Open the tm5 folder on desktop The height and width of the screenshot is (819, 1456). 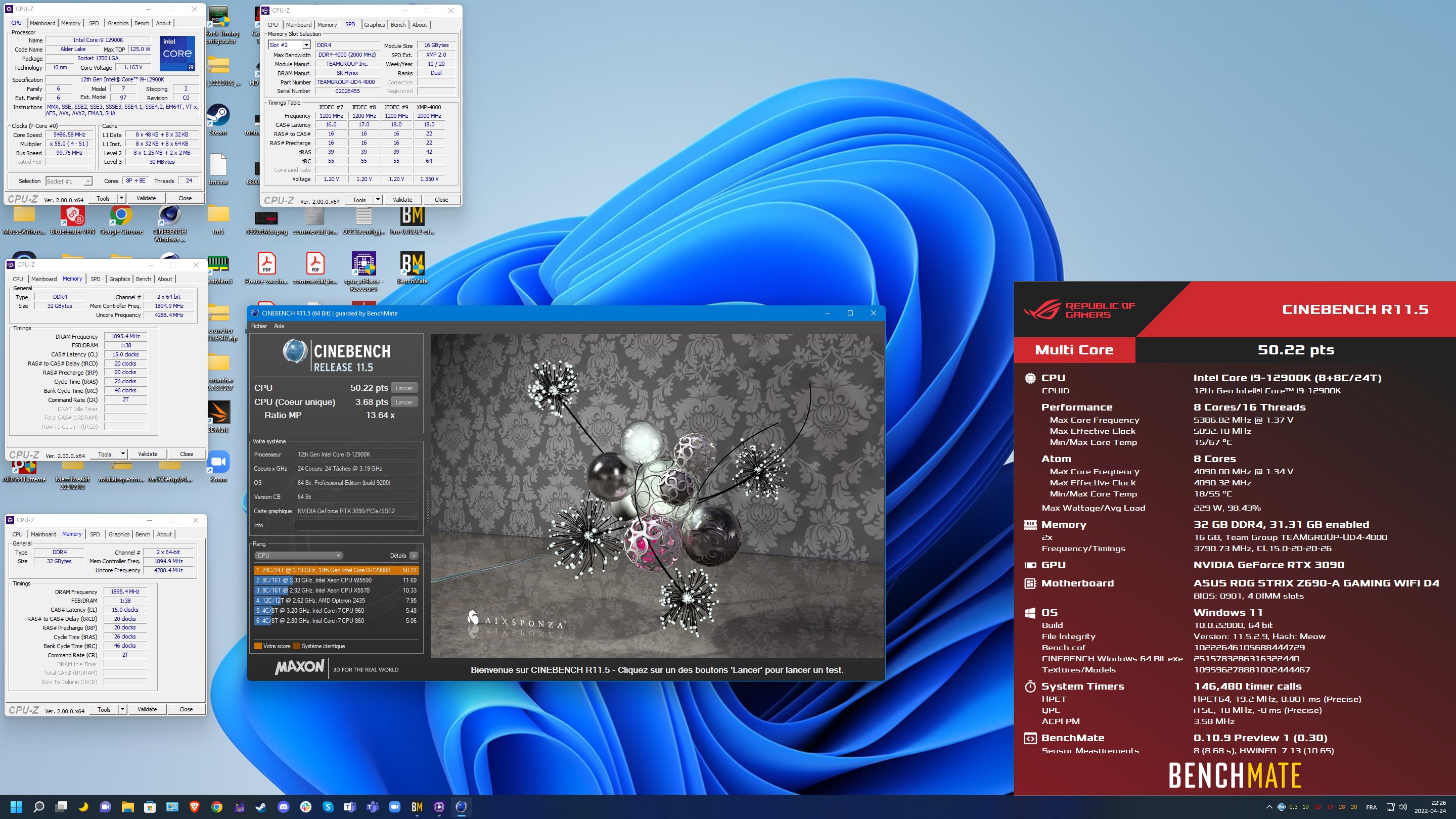pyautogui.click(x=218, y=220)
